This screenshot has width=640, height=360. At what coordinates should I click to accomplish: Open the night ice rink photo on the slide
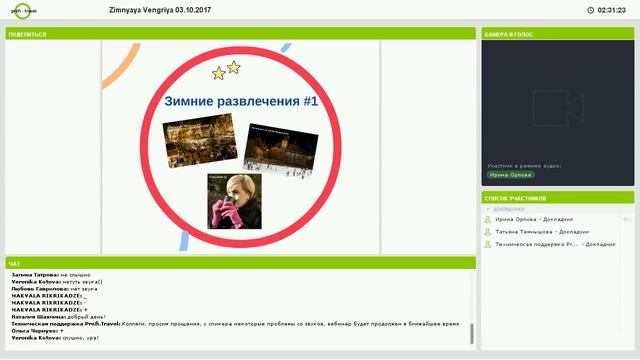281,151
